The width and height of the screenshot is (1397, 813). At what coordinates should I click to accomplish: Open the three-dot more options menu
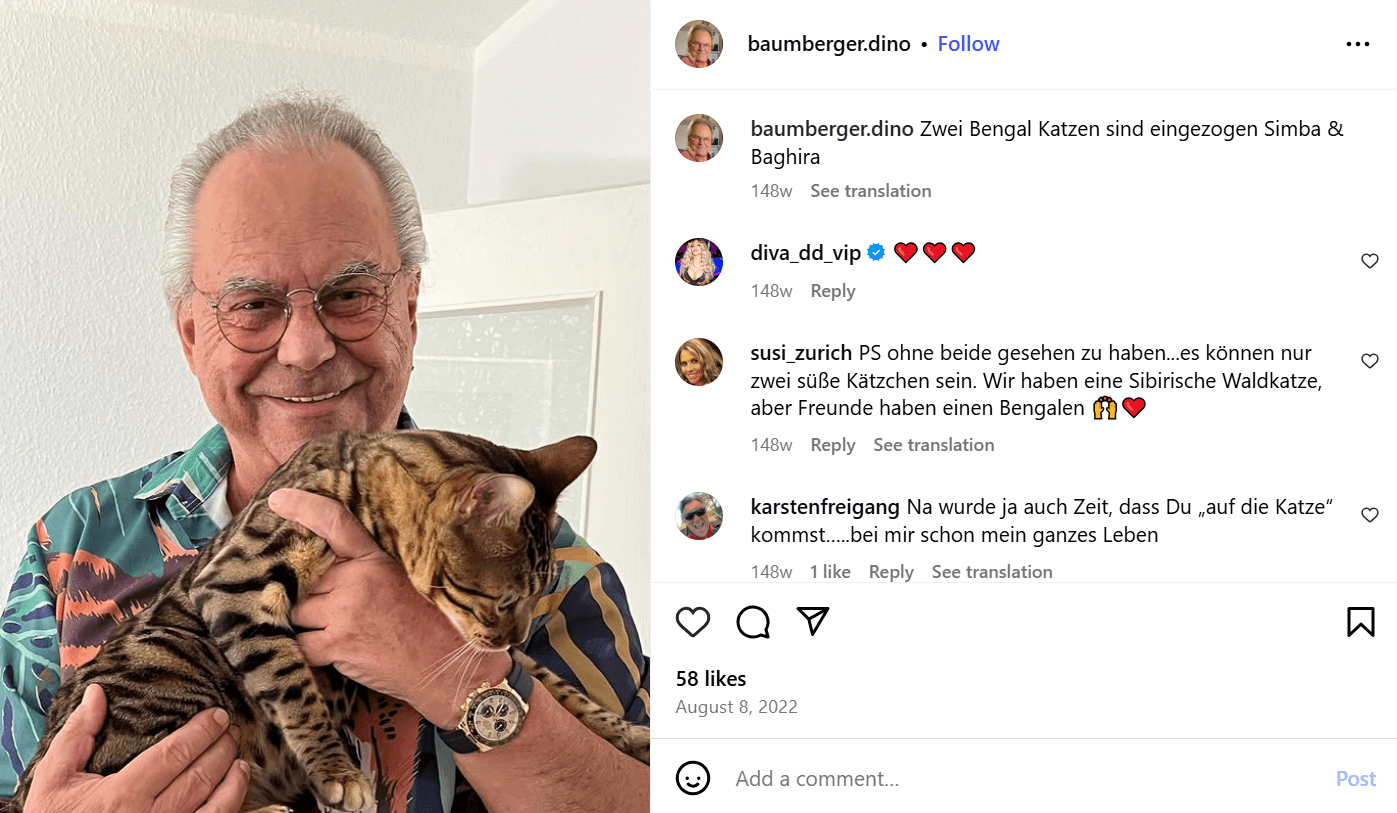click(1357, 44)
